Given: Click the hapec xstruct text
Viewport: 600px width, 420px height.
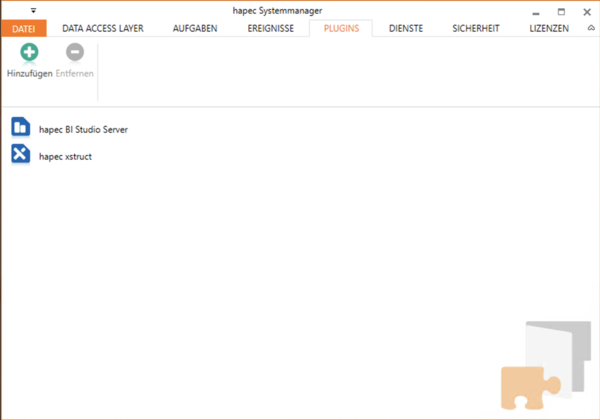Looking at the screenshot, I should [65, 157].
